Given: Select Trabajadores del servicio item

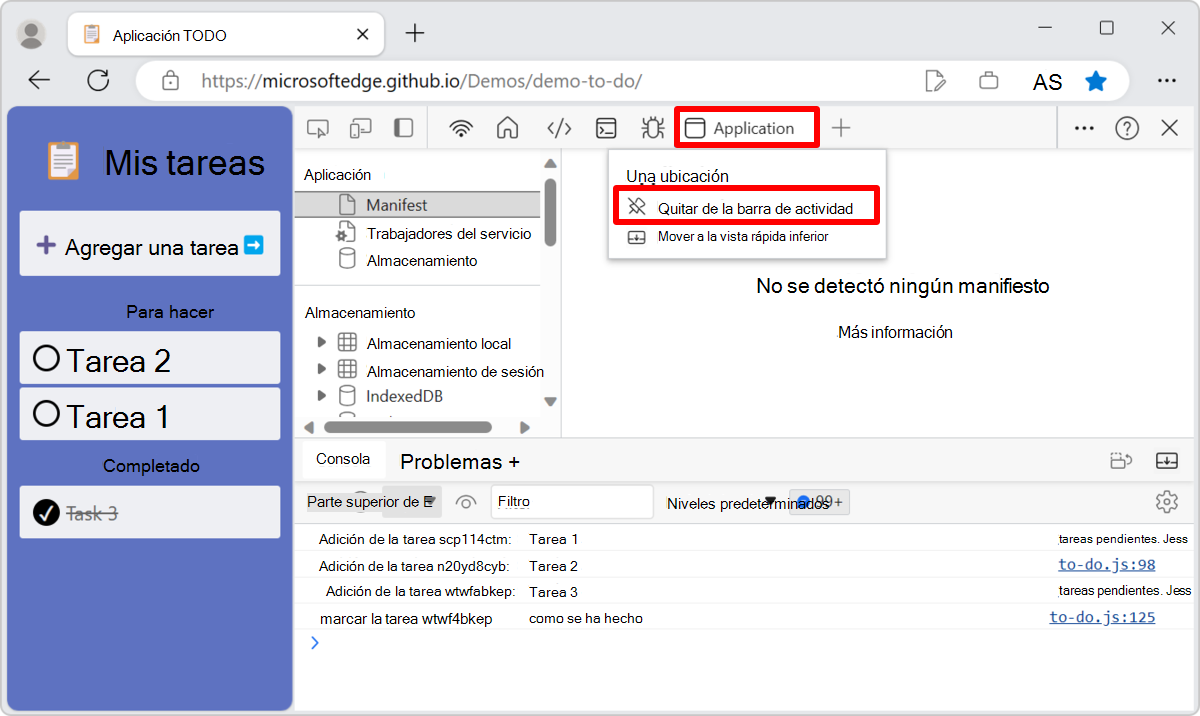Looking at the screenshot, I should tap(448, 233).
